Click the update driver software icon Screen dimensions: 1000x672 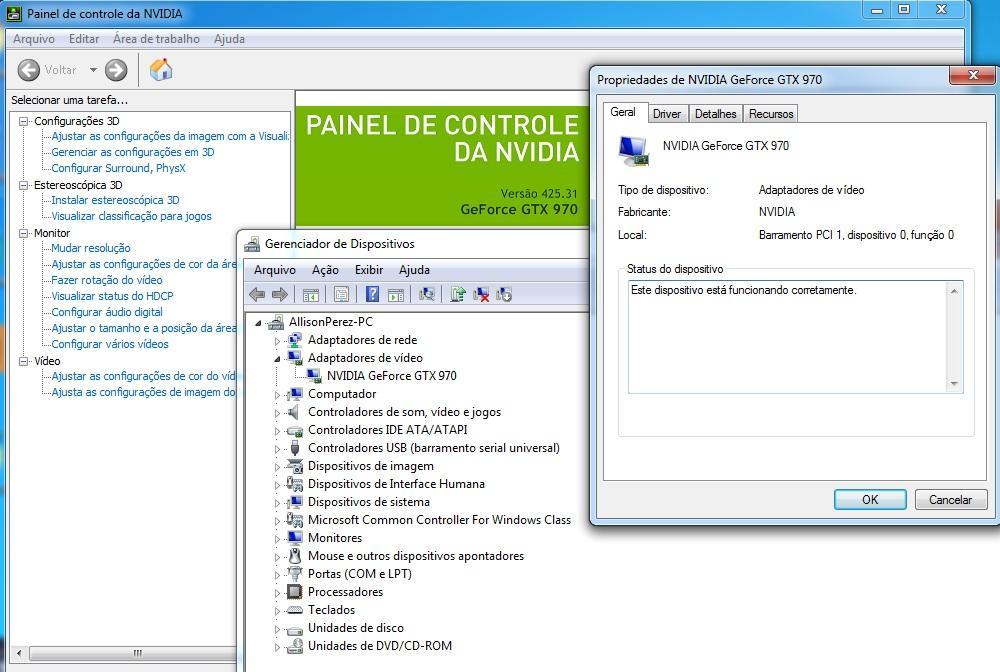[458, 294]
